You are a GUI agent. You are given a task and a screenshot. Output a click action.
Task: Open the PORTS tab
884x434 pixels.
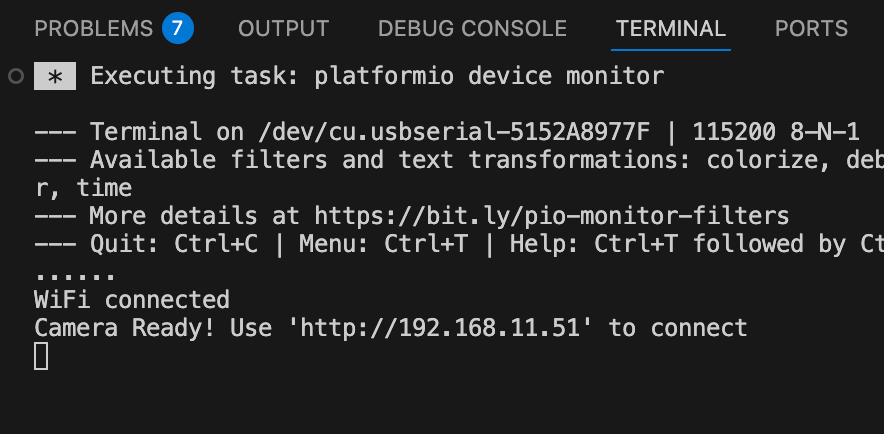[811, 28]
